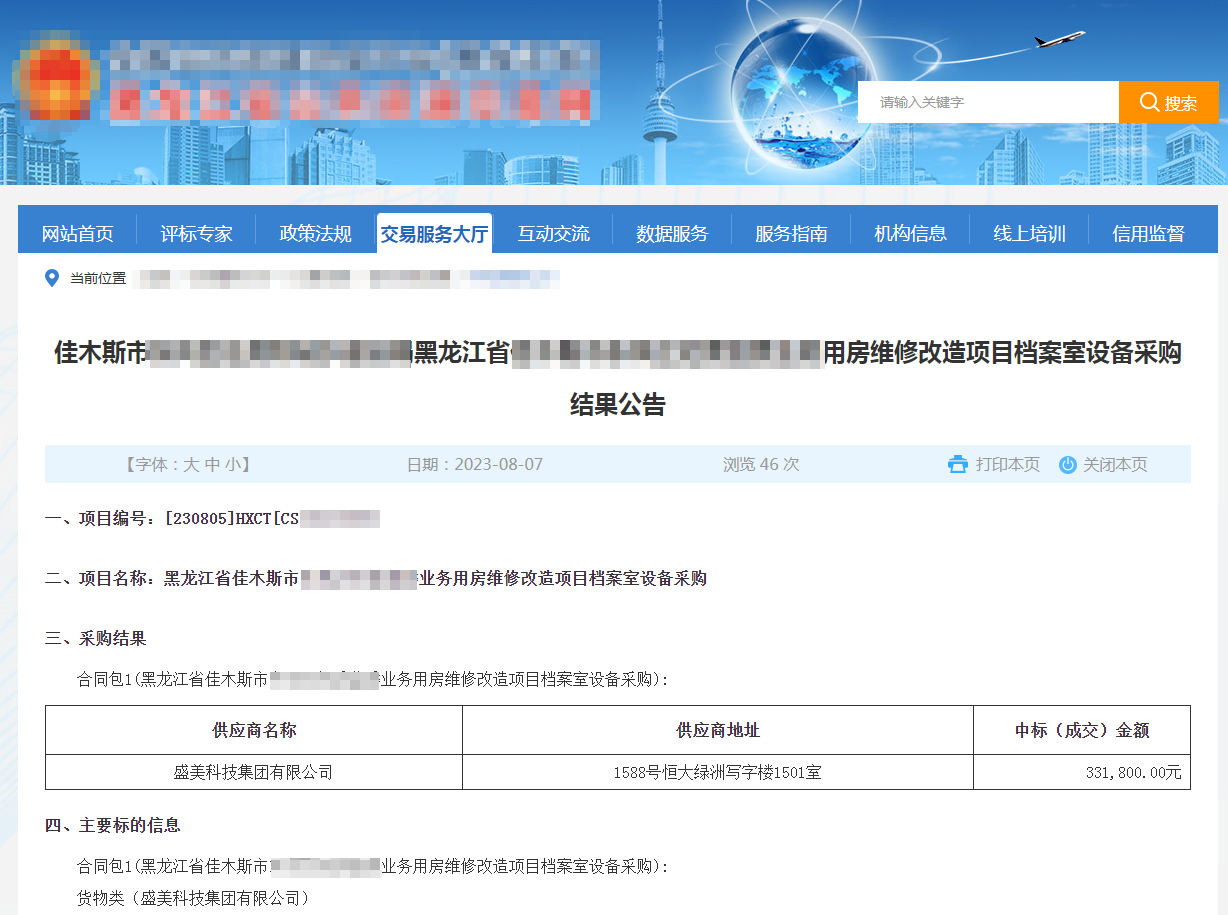Click the magnifier icon in search button
Image resolution: width=1228 pixels, height=915 pixels.
tap(1149, 102)
